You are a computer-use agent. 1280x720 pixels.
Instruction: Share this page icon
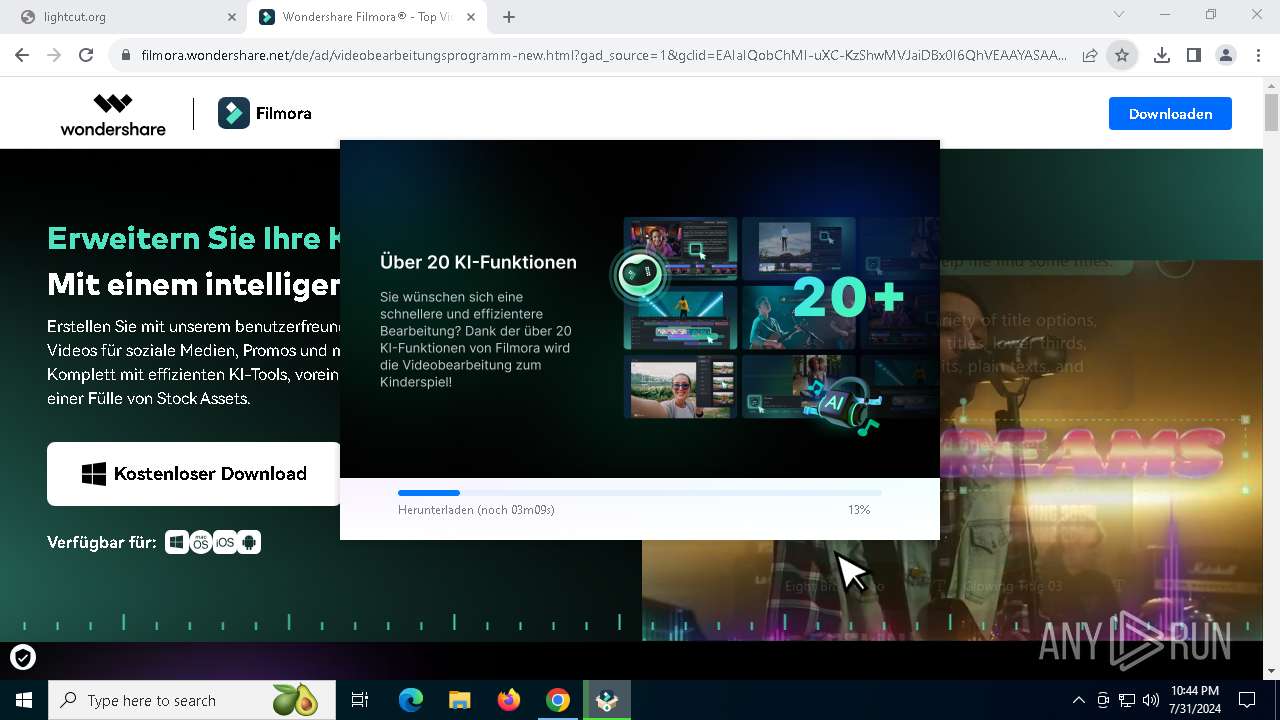point(1090,56)
